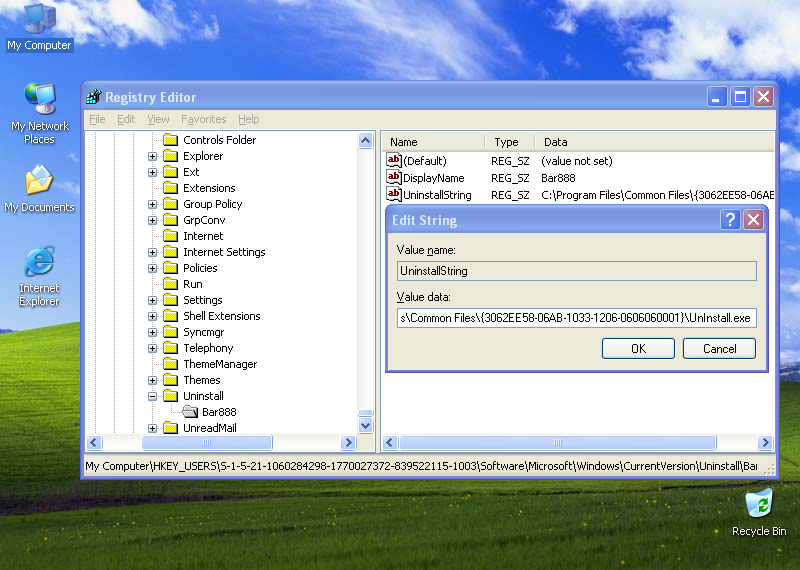Click the Run key folder icon

click(x=170, y=284)
